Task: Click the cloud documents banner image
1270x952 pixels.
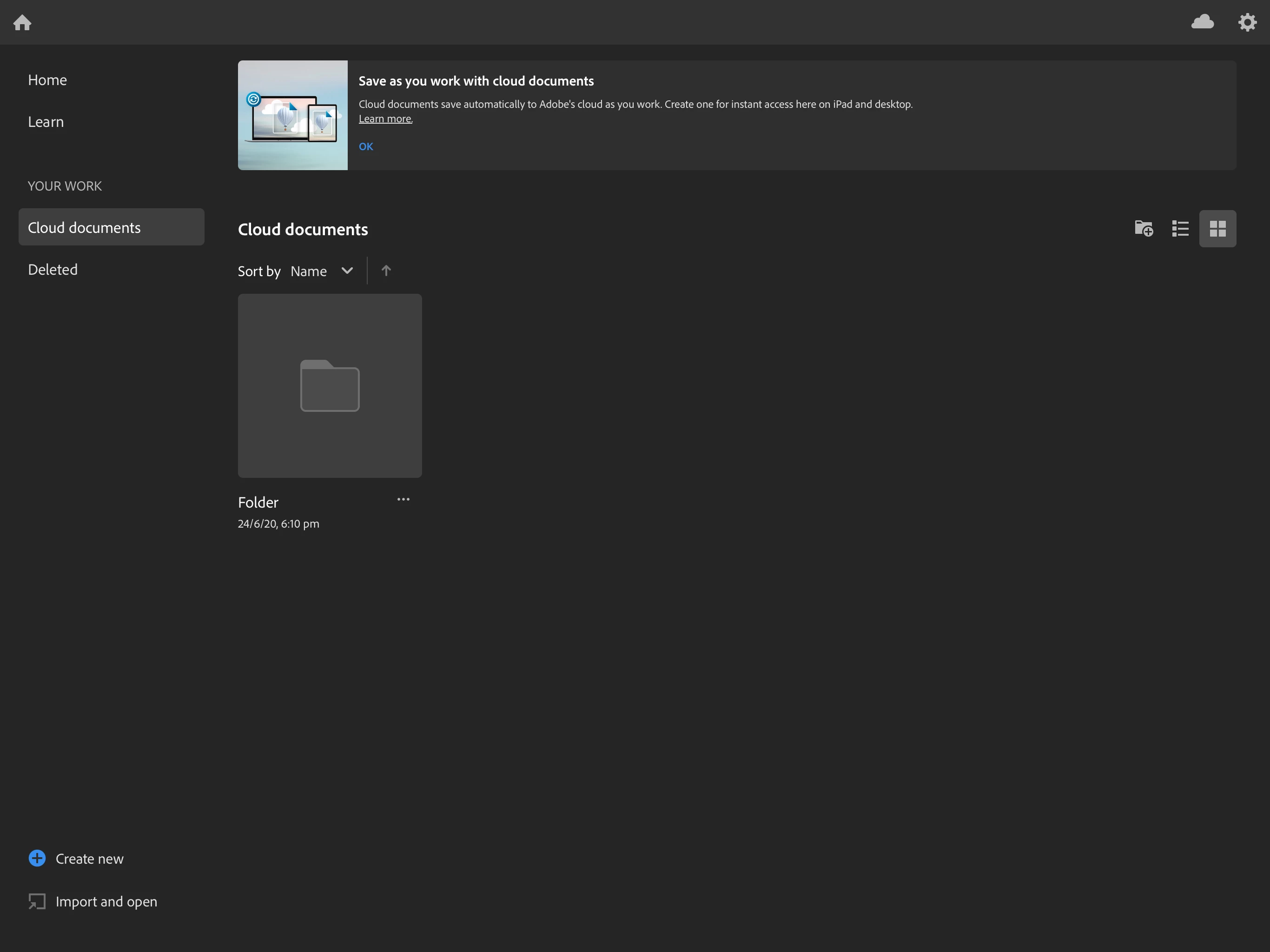Action: (x=293, y=115)
